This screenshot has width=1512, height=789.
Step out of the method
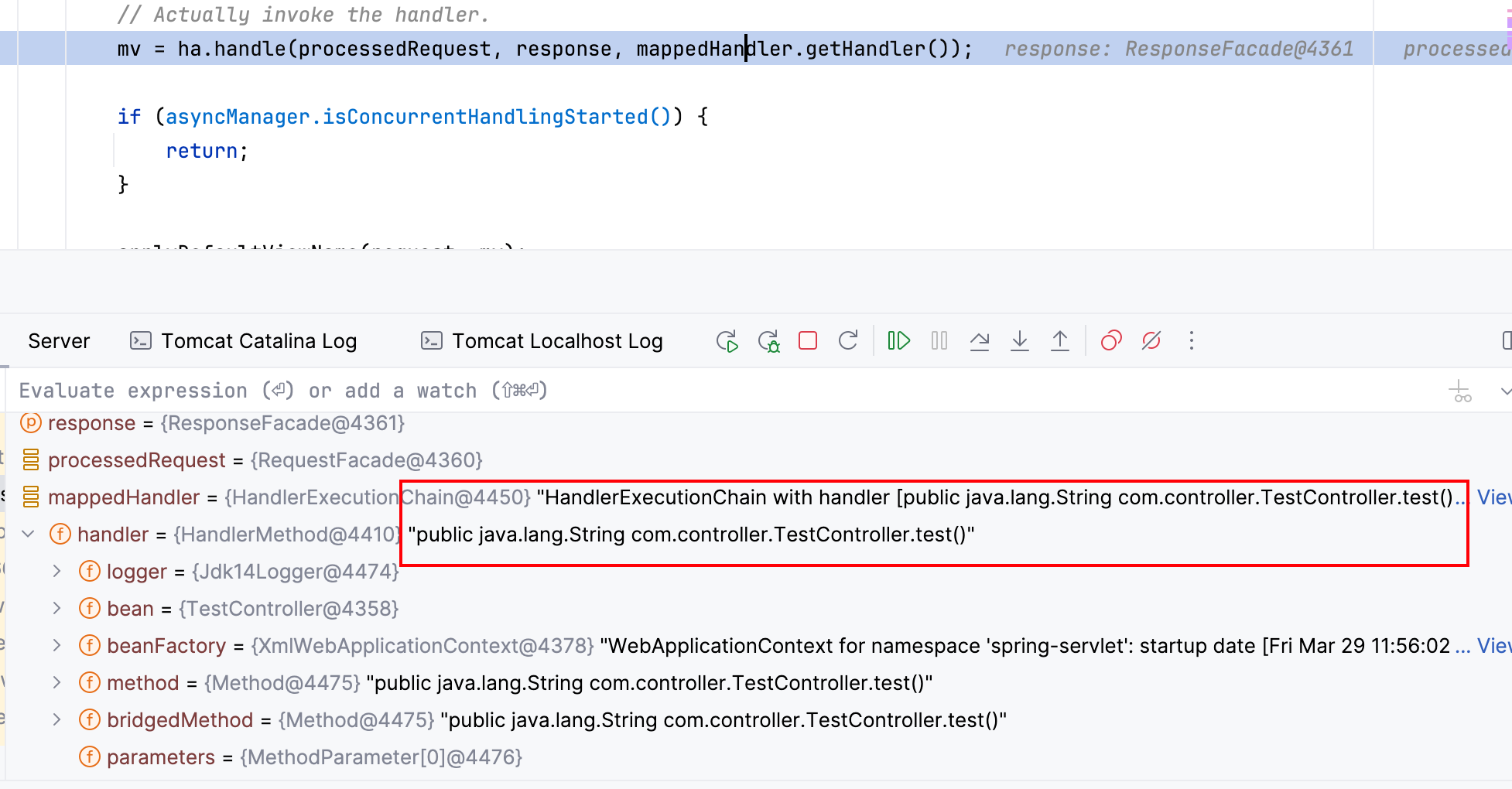1060,340
